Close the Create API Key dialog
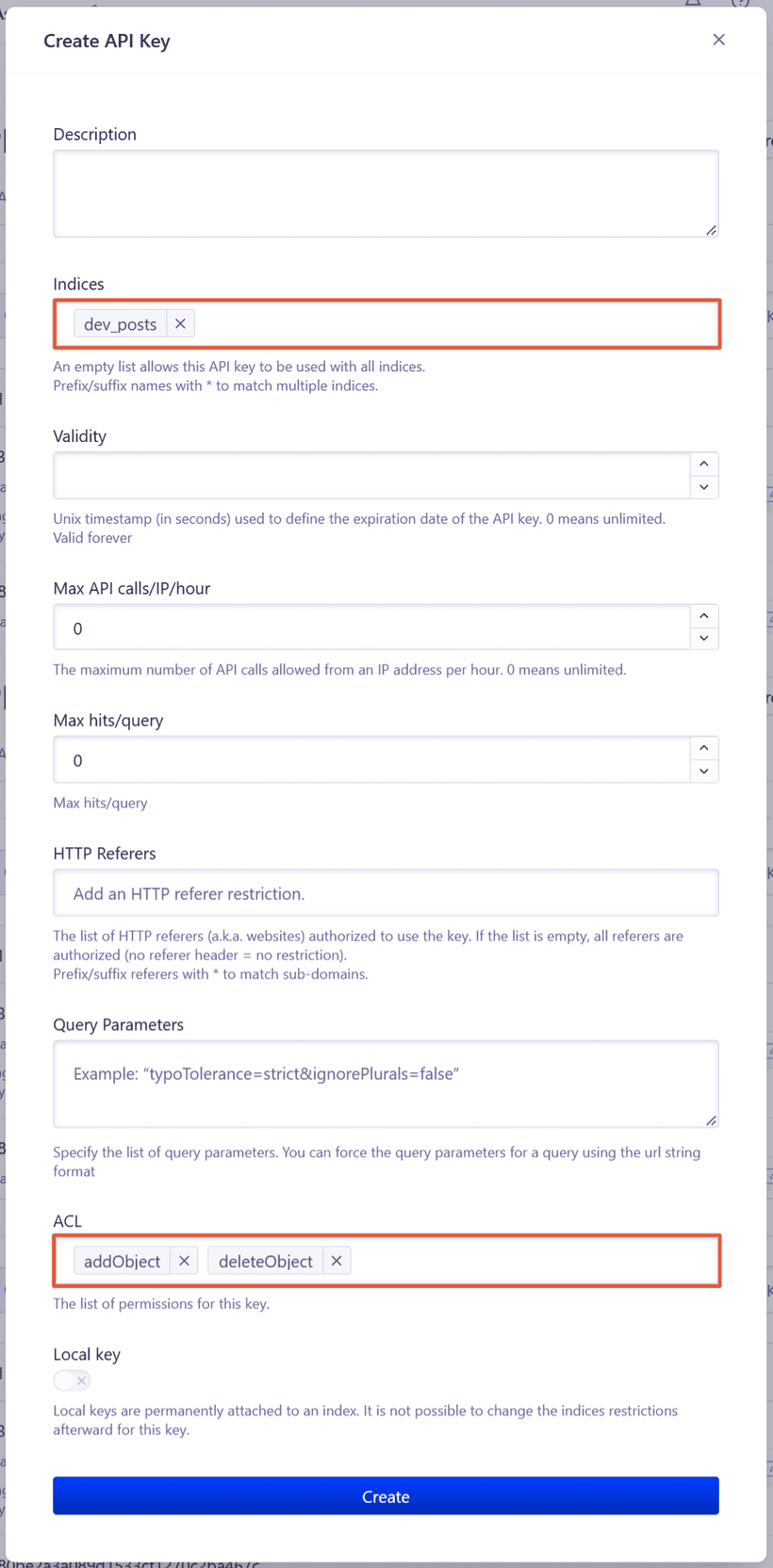The height and width of the screenshot is (1568, 773). tap(719, 40)
